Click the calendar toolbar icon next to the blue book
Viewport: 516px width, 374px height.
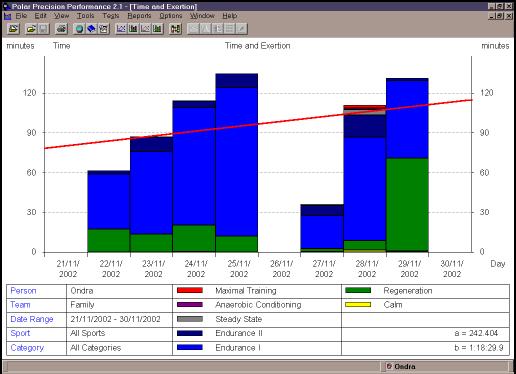(103, 29)
